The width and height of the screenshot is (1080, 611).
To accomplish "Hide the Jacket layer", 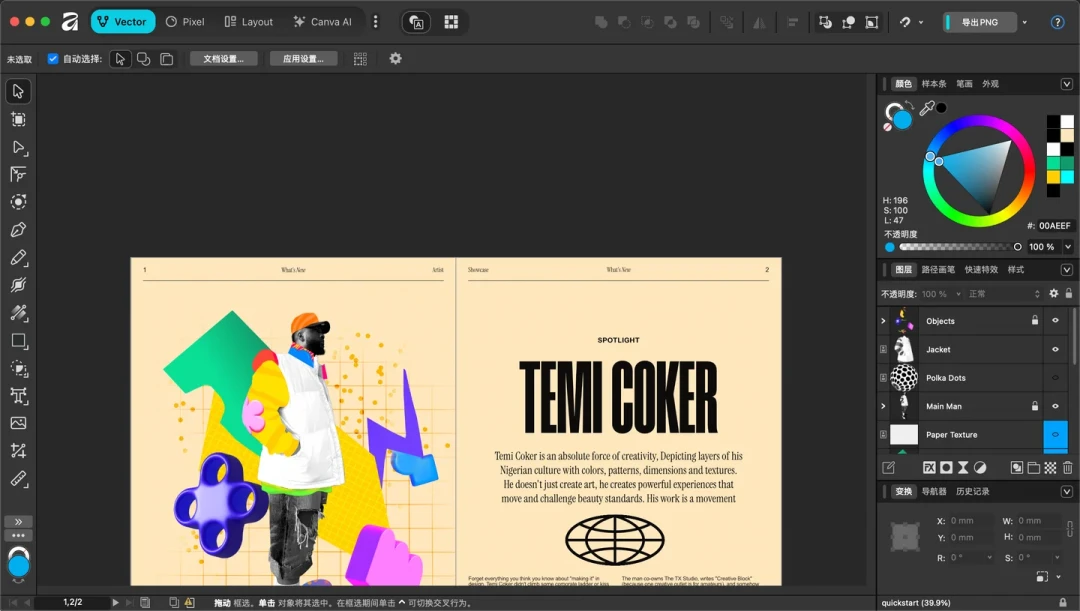I will coord(1055,349).
